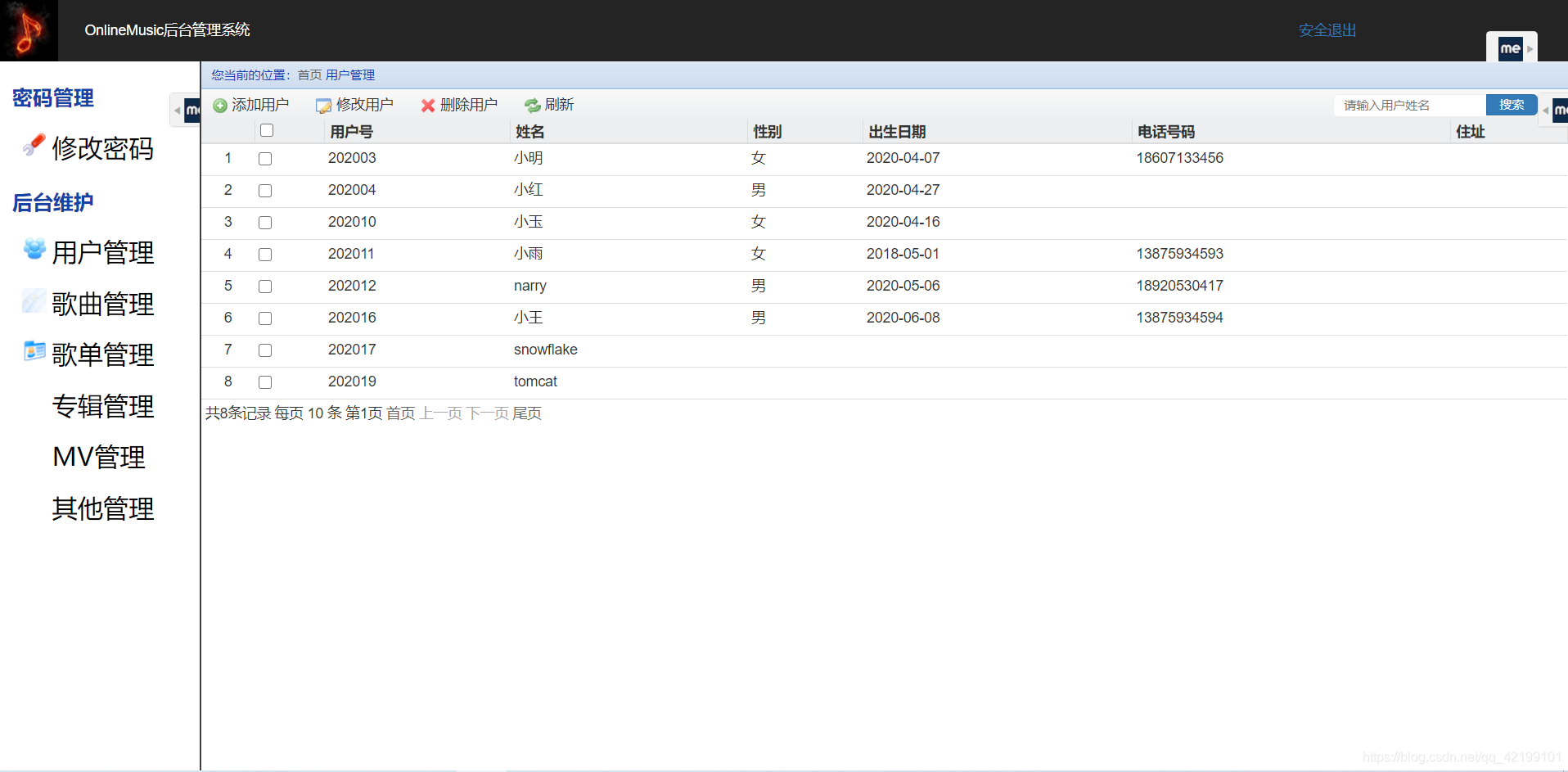Select the user number 202019
Screen dimensions: 1568x772
pyautogui.click(x=352, y=381)
